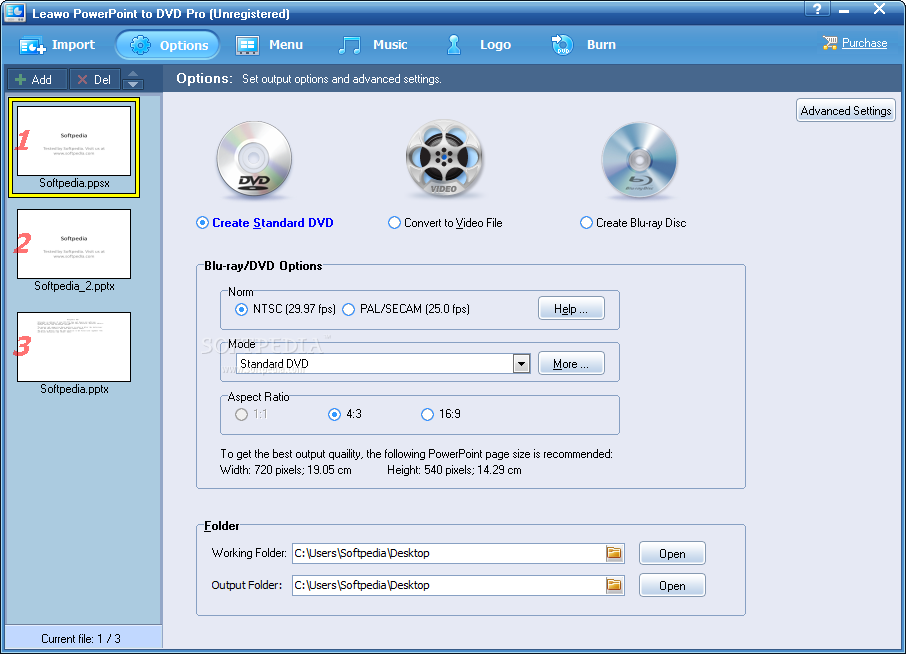Click the Norm Help button

tap(571, 309)
